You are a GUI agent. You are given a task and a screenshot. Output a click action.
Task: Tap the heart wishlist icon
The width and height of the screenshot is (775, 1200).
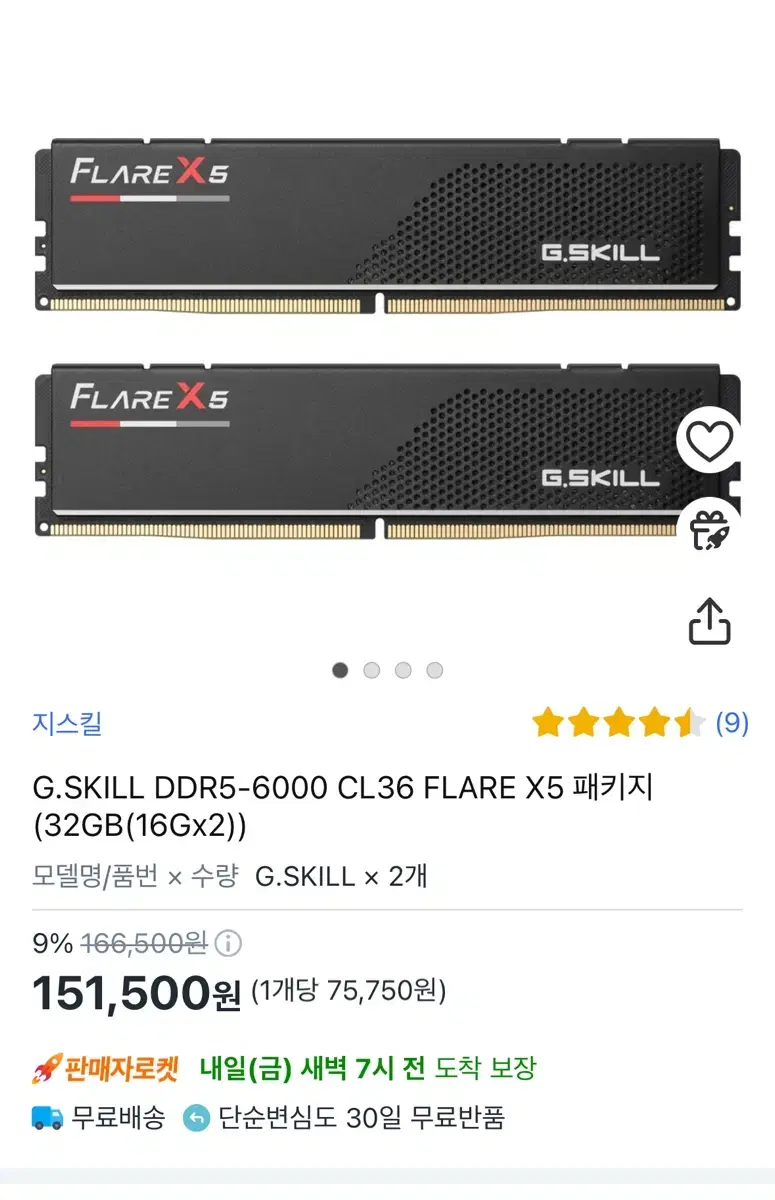(x=709, y=441)
